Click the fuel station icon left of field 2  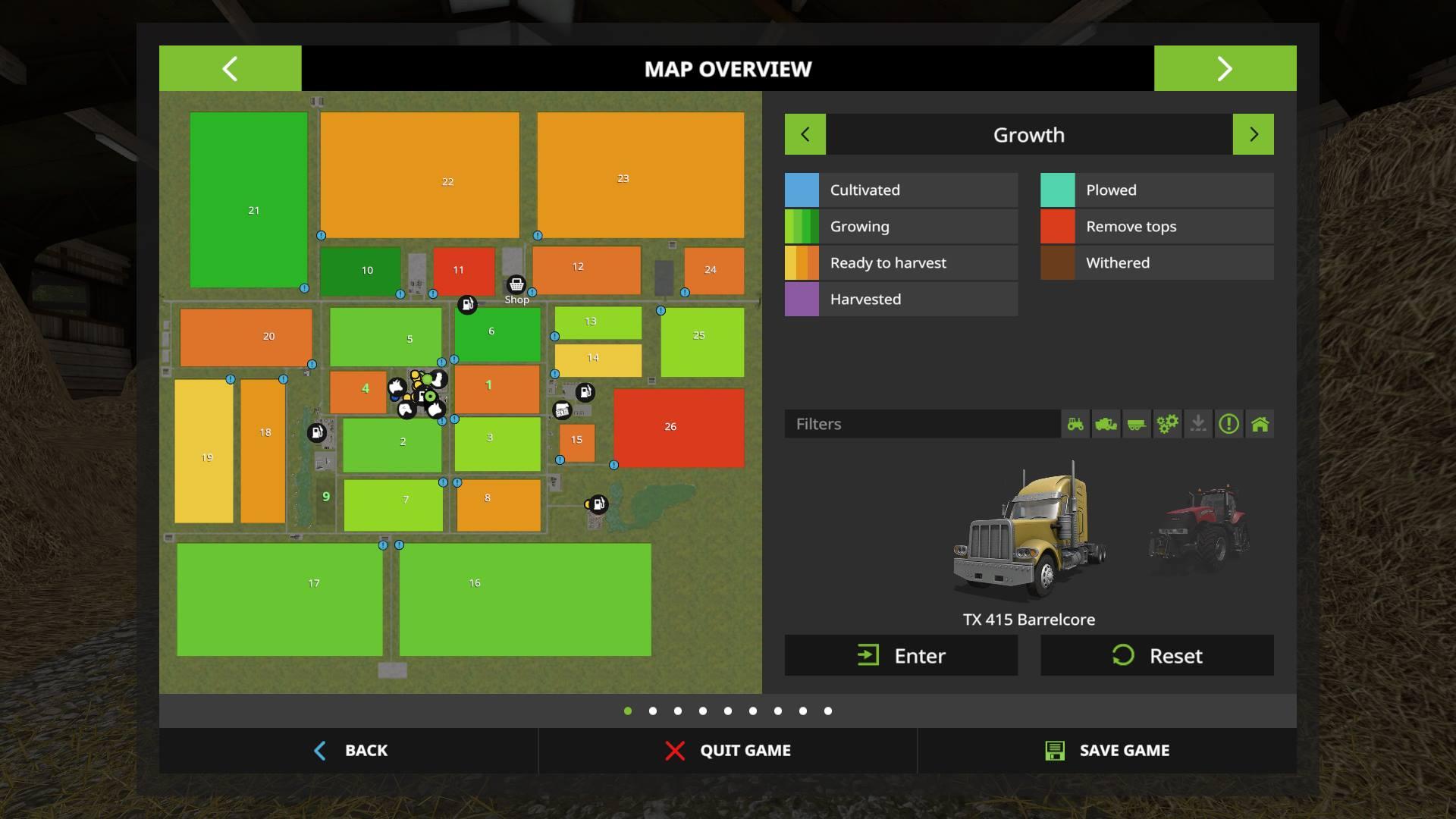tap(316, 432)
